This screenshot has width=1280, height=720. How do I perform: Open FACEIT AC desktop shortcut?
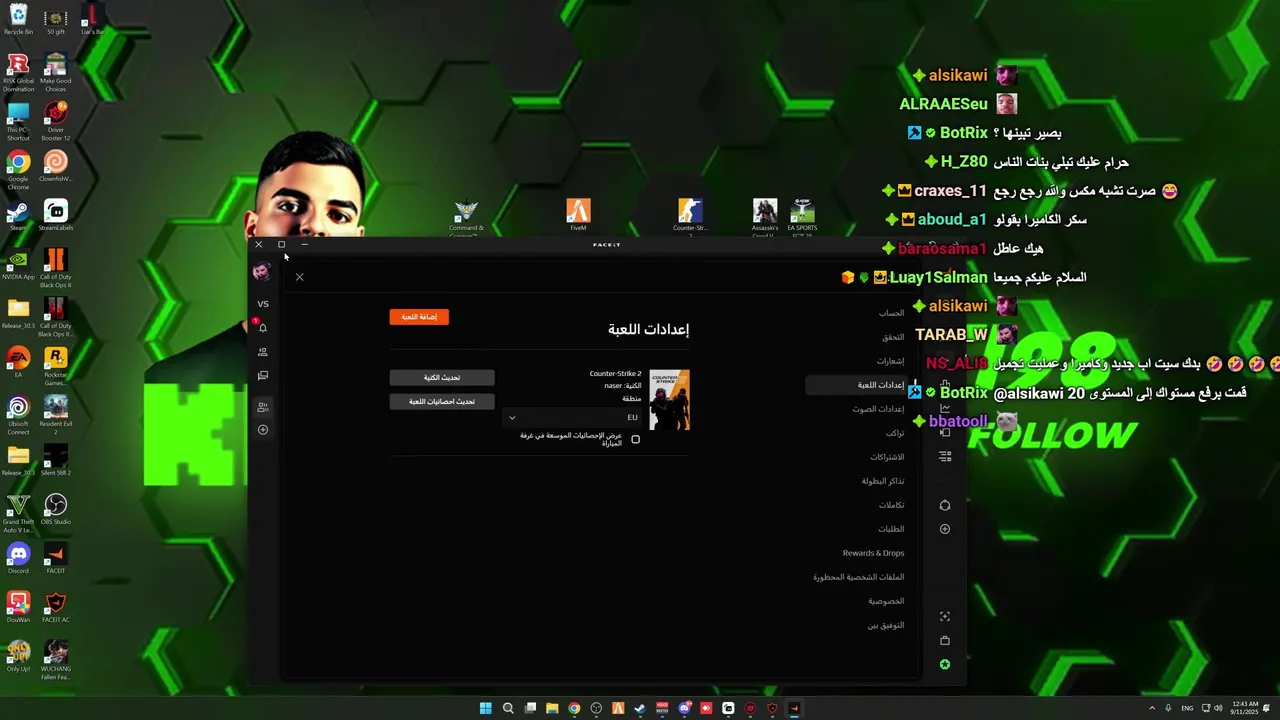tap(56, 608)
